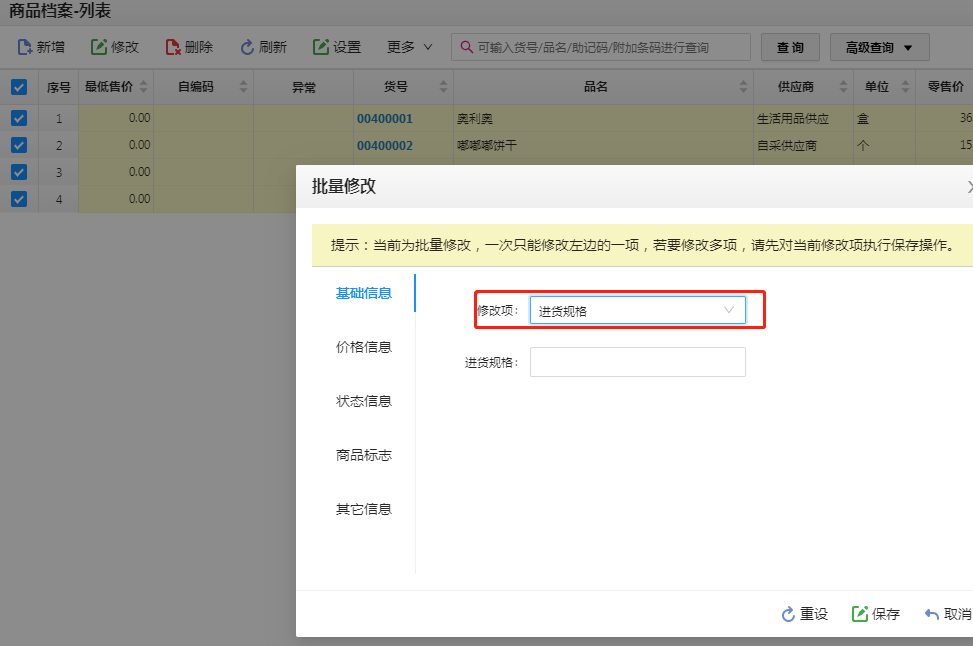This screenshot has height=646, width=973.
Task: Switch to 商品标志 tab
Action: 364,455
